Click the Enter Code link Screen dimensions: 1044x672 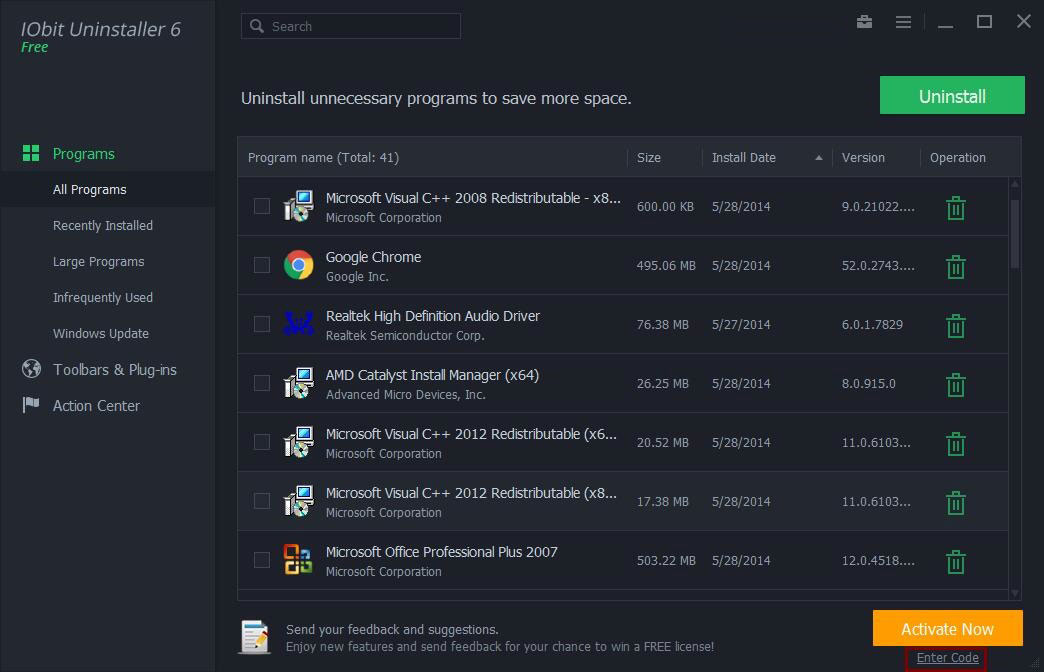pyautogui.click(x=947, y=658)
